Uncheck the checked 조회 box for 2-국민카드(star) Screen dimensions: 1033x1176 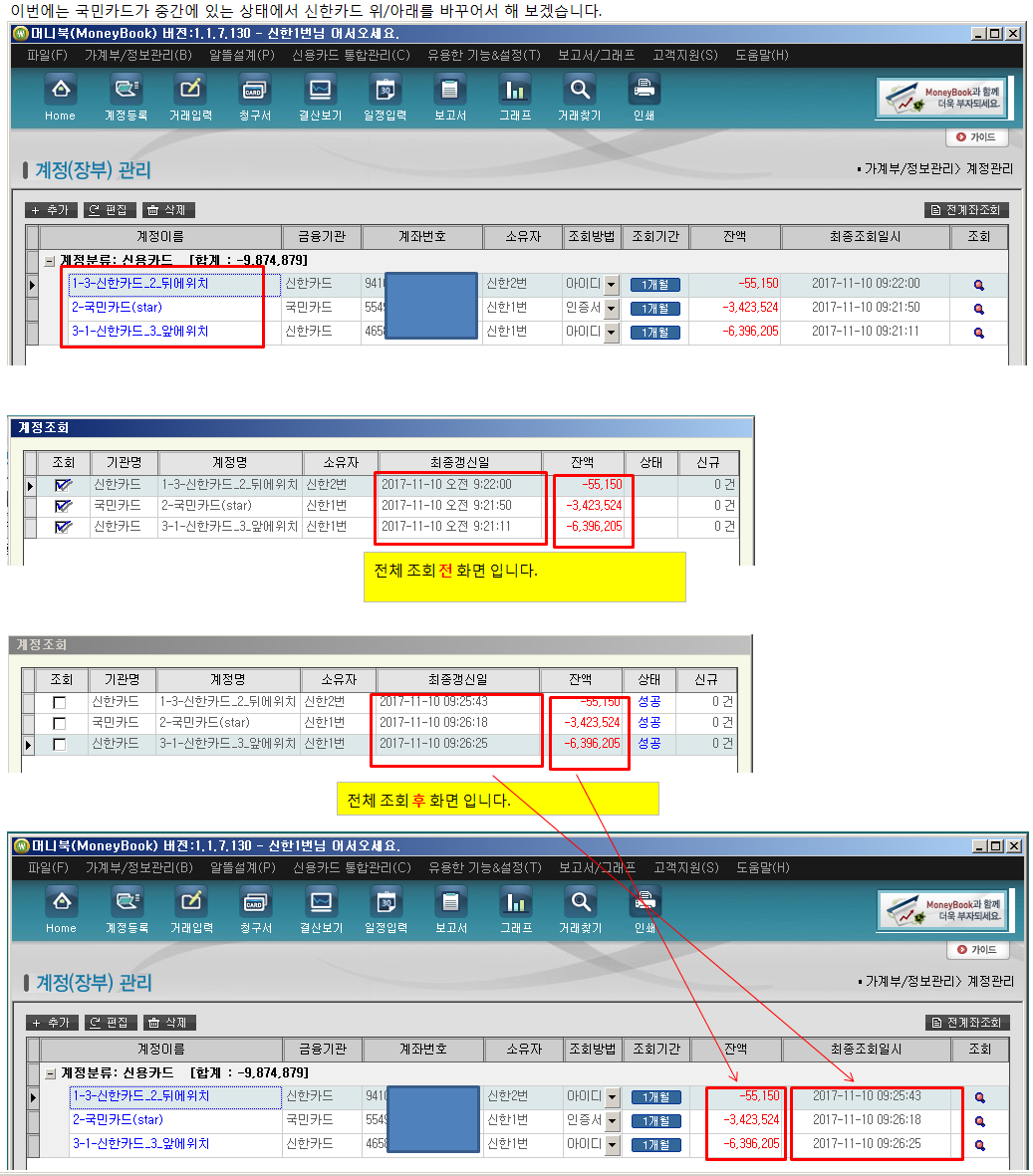[x=63, y=506]
